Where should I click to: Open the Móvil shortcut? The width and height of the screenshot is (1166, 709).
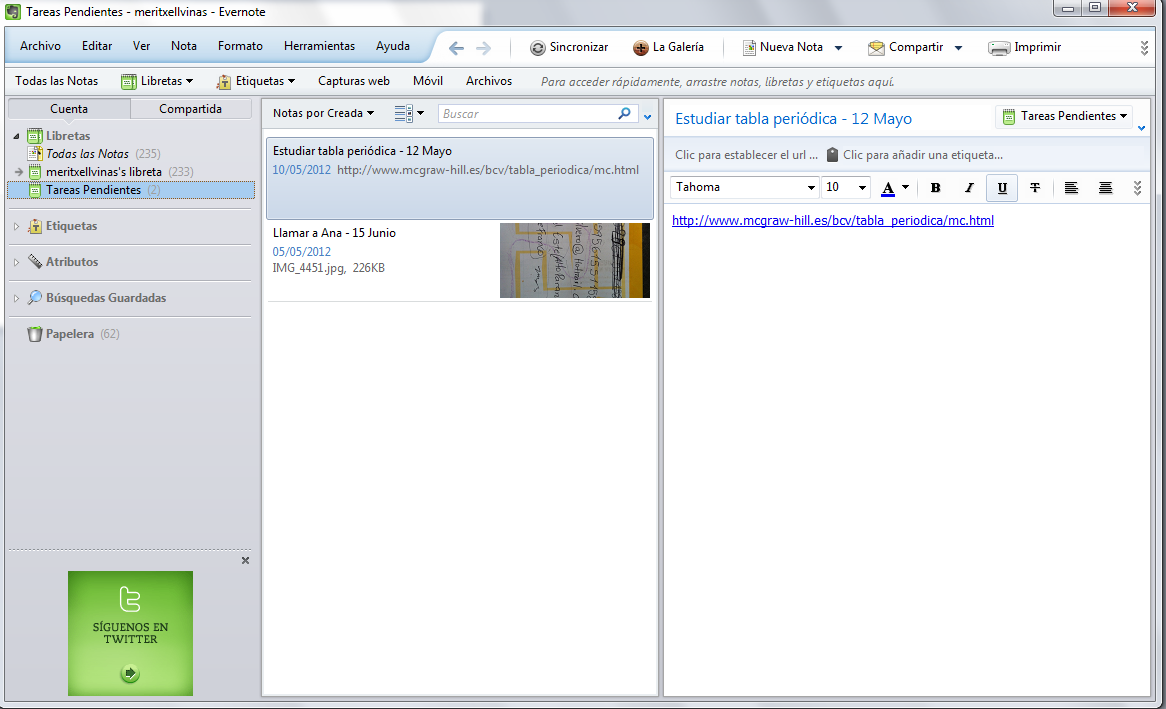tap(428, 81)
